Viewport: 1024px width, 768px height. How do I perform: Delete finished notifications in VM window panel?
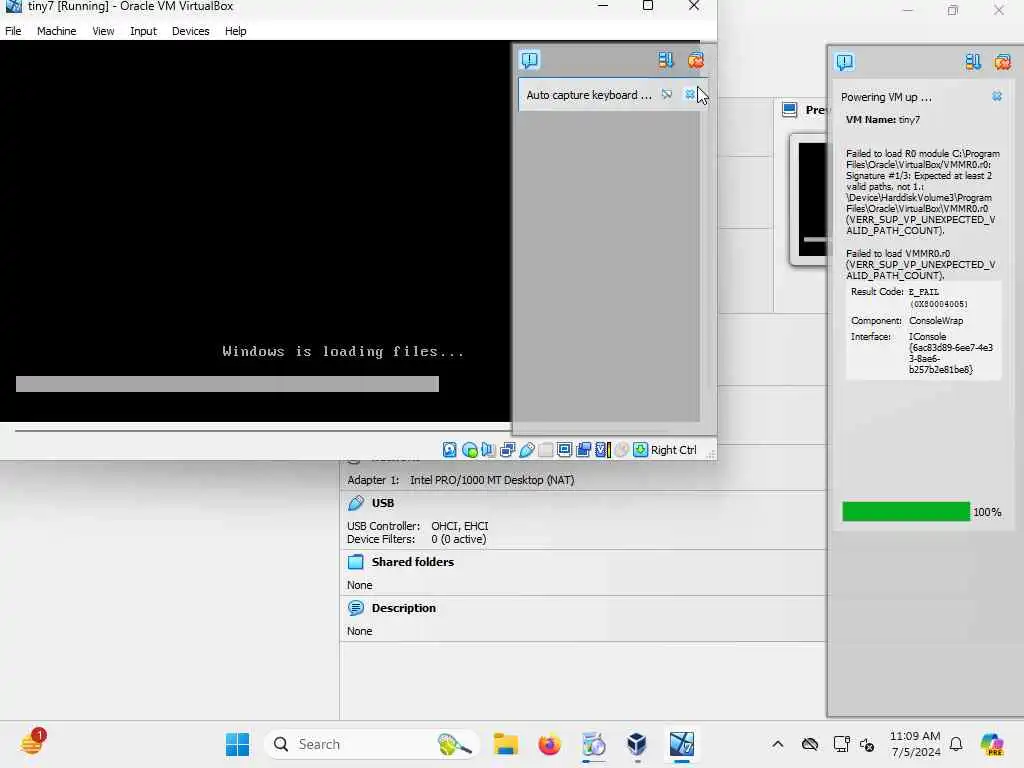696,60
